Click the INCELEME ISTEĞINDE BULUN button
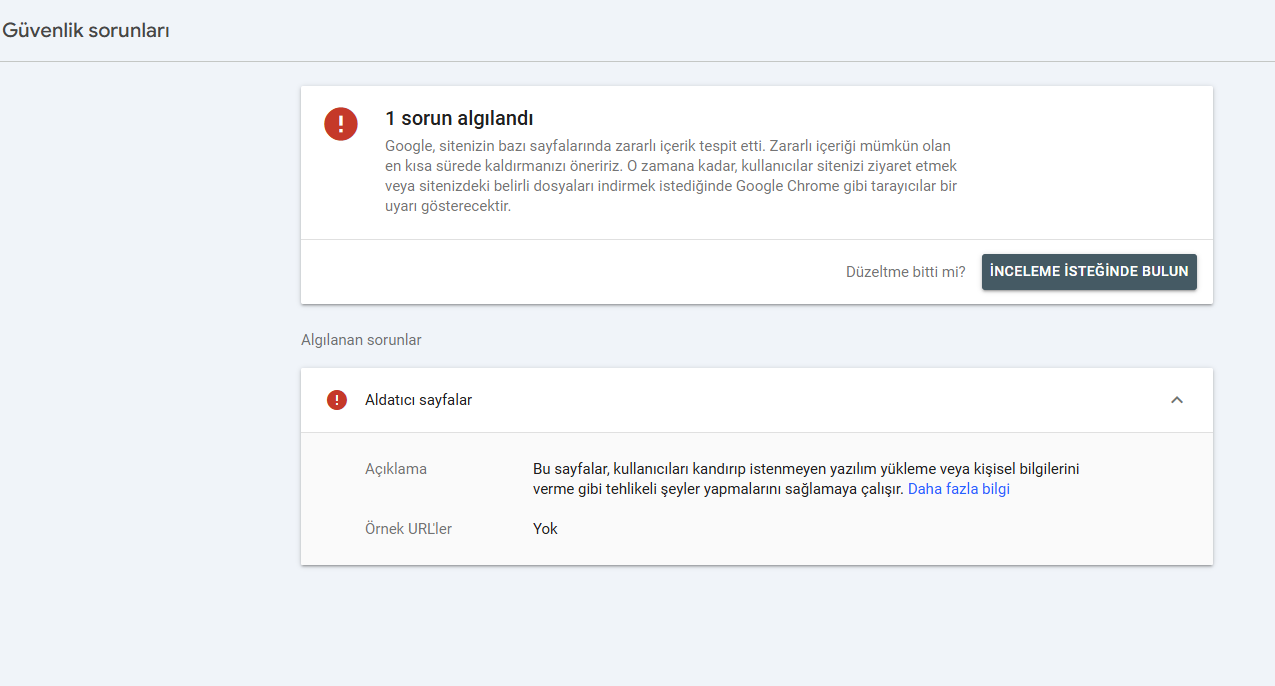 pyautogui.click(x=1089, y=271)
